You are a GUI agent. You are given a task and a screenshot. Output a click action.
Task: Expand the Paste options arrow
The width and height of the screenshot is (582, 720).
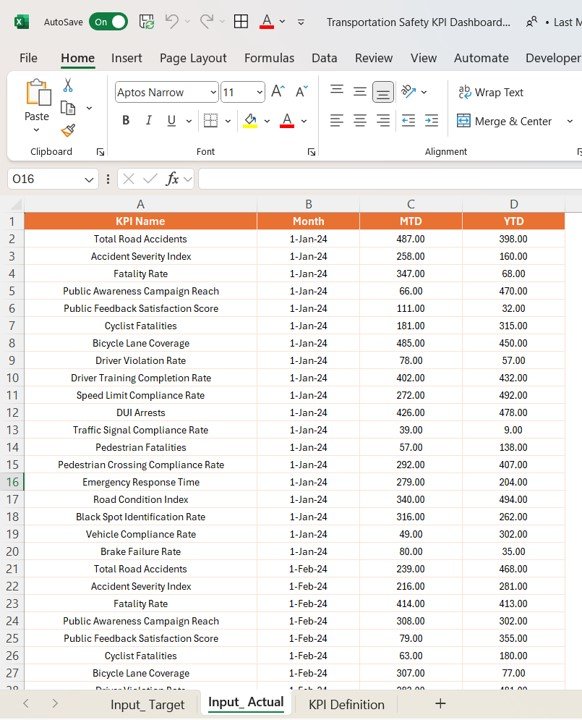pos(36,130)
